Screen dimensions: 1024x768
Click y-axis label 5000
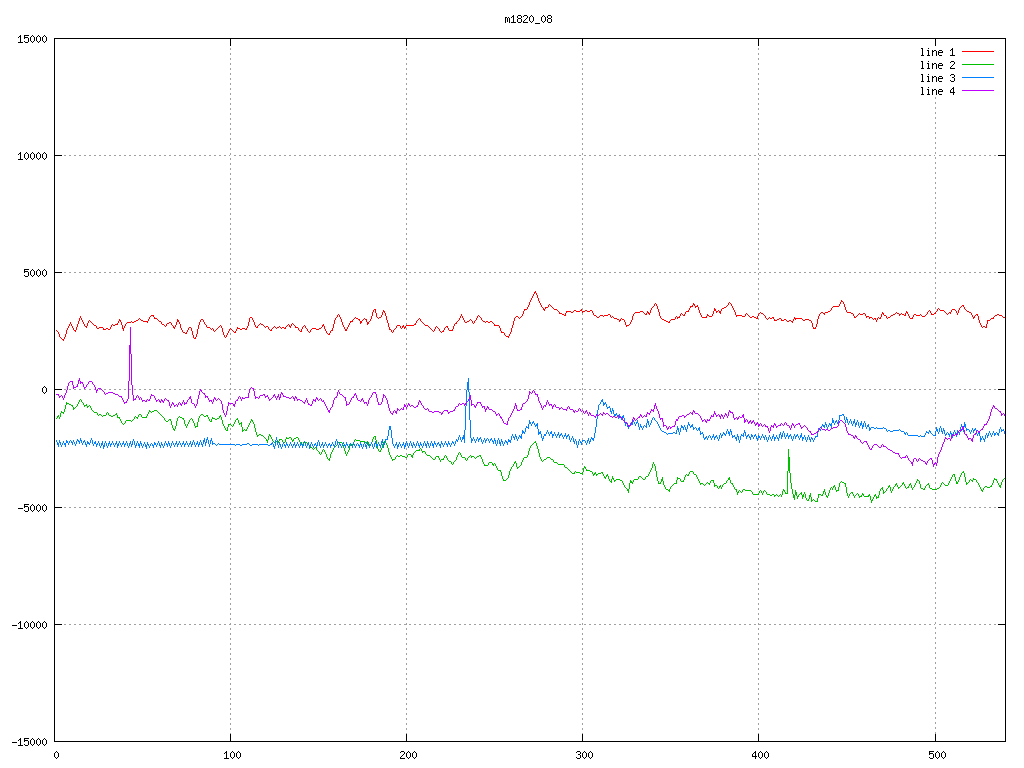(x=36, y=273)
